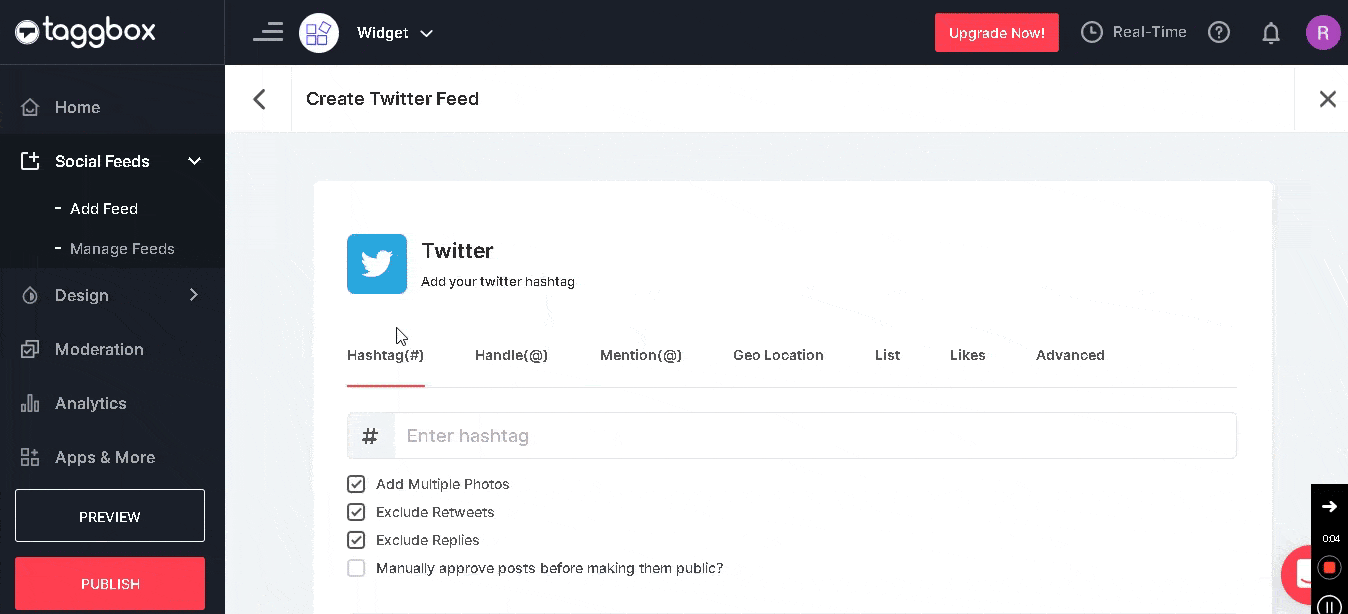The image size is (1348, 614).
Task: Open the Widget dropdown arrow
Action: click(426, 34)
